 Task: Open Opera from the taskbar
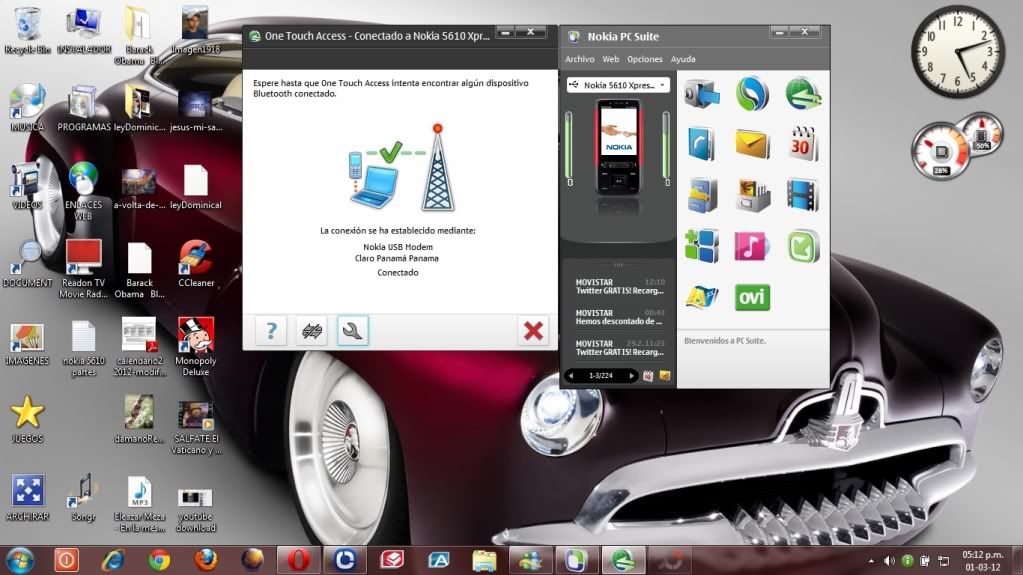click(x=299, y=560)
